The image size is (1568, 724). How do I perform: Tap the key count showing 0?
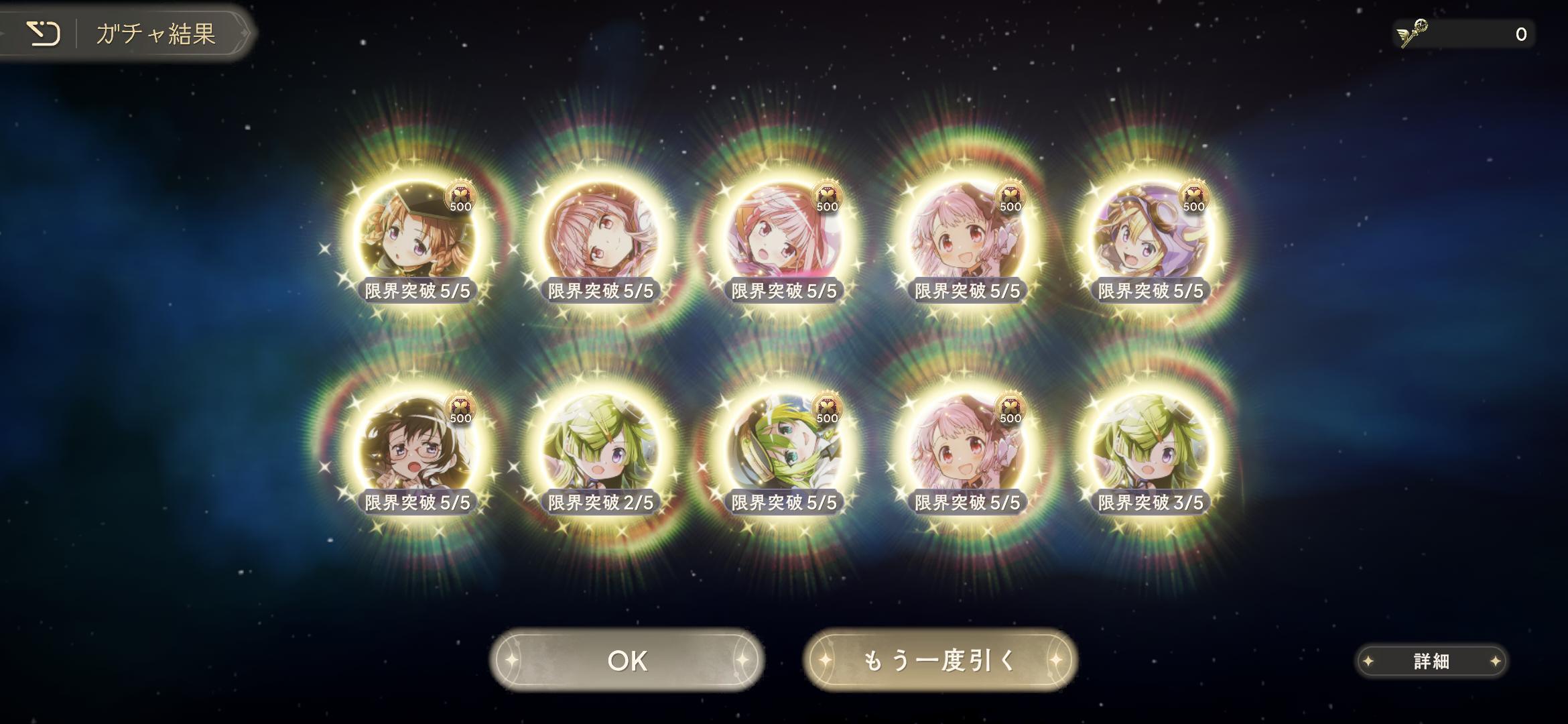pos(1521,34)
